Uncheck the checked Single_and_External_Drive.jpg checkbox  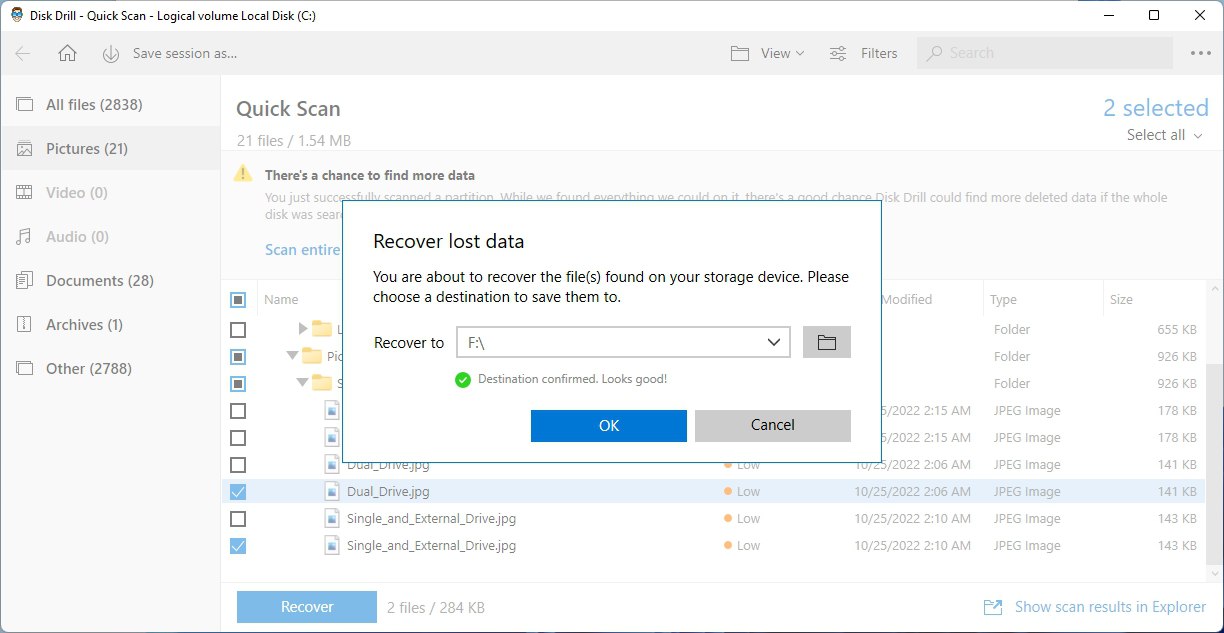pyautogui.click(x=238, y=545)
